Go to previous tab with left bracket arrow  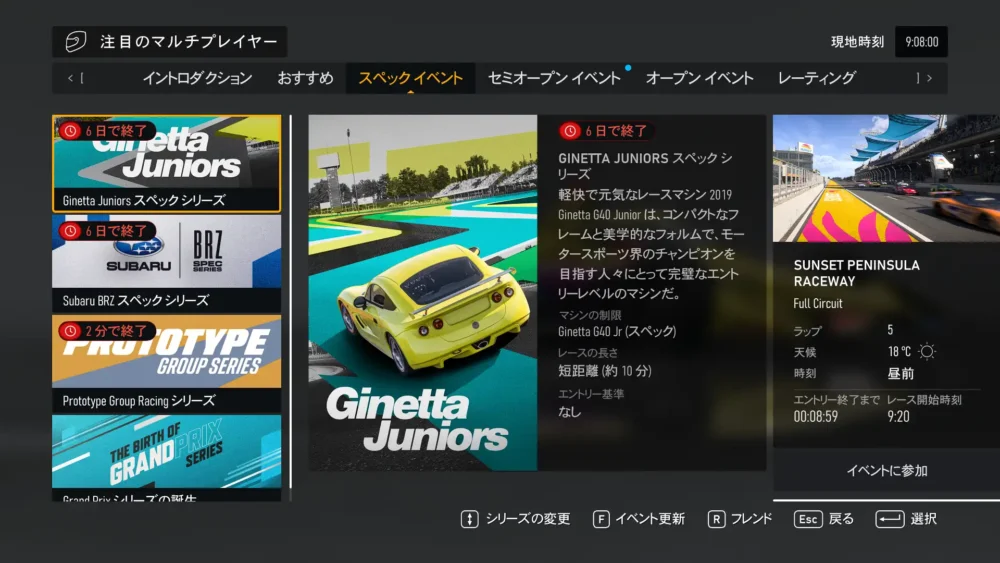point(75,78)
